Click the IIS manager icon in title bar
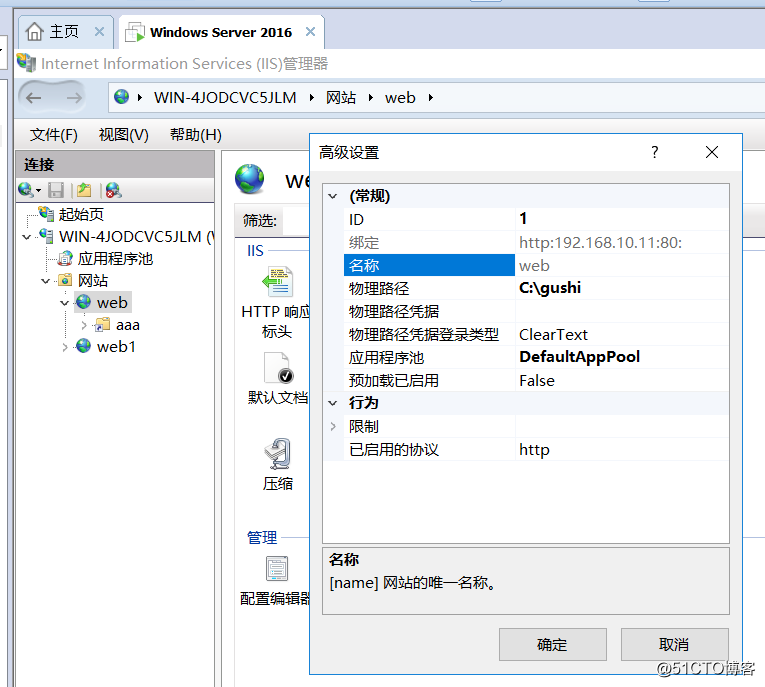765x687 pixels. (26, 63)
